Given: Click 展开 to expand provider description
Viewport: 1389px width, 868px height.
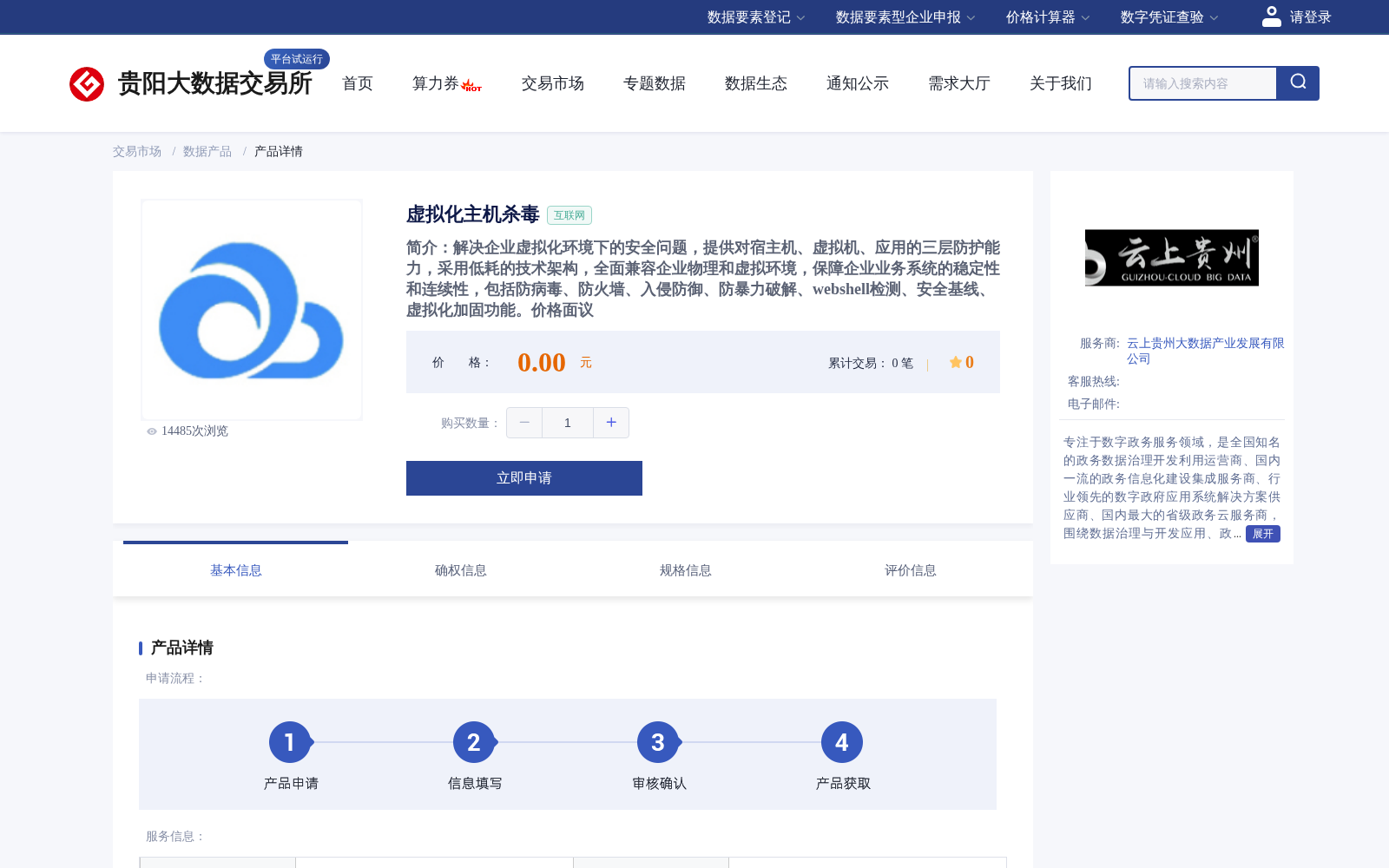Looking at the screenshot, I should pyautogui.click(x=1263, y=534).
